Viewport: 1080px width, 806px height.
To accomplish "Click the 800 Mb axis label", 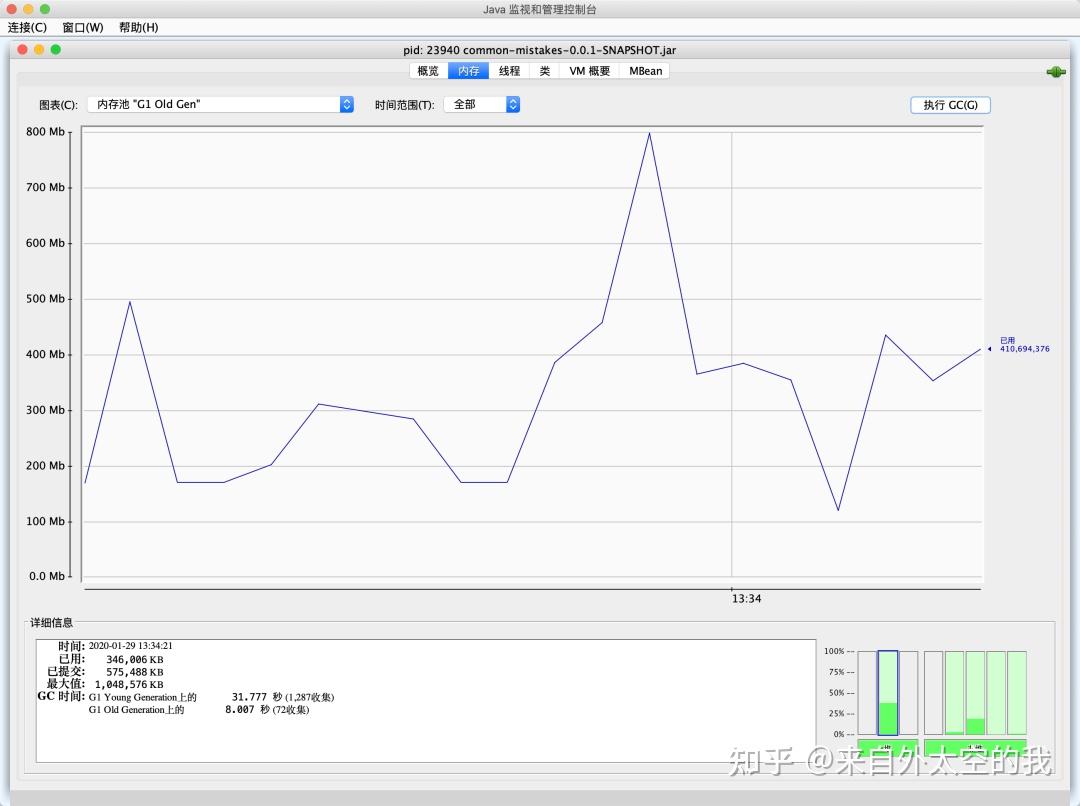I will coord(45,132).
